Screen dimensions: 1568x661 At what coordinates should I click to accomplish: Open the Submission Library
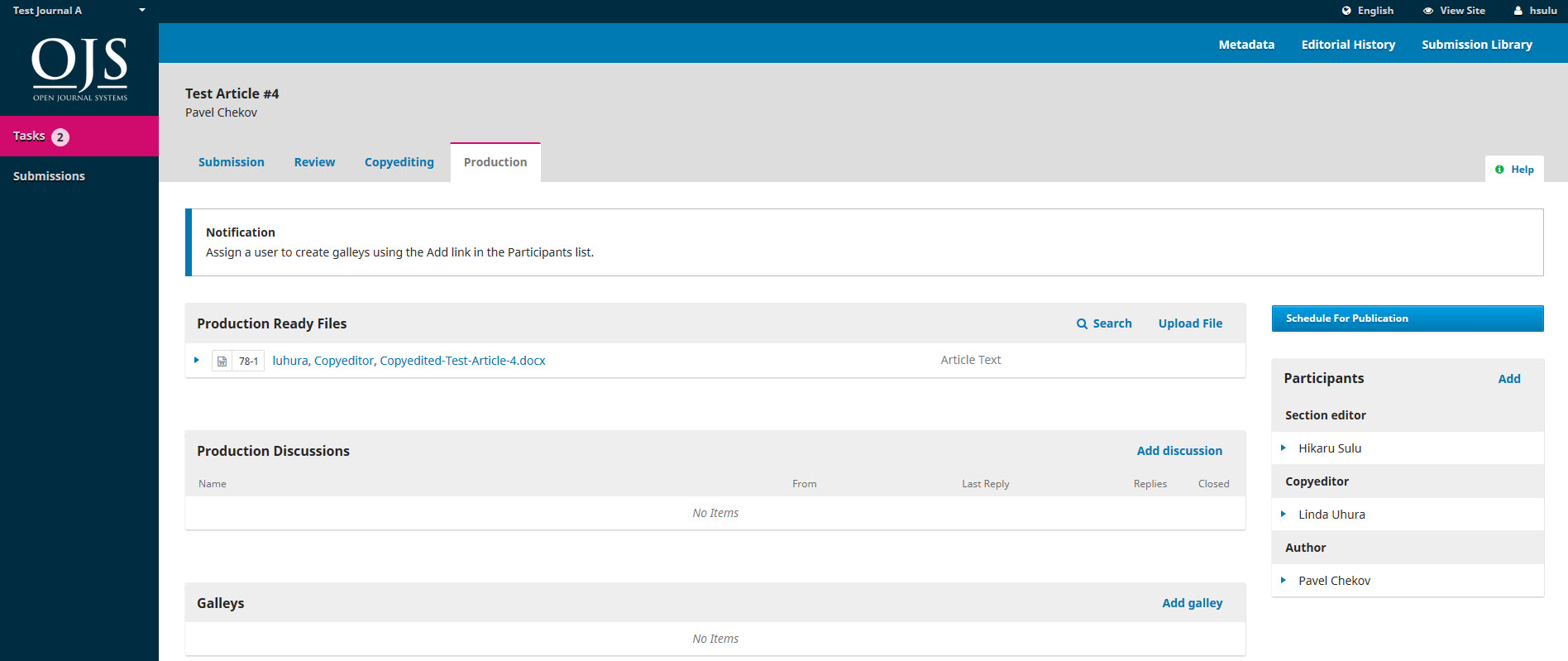click(x=1477, y=45)
